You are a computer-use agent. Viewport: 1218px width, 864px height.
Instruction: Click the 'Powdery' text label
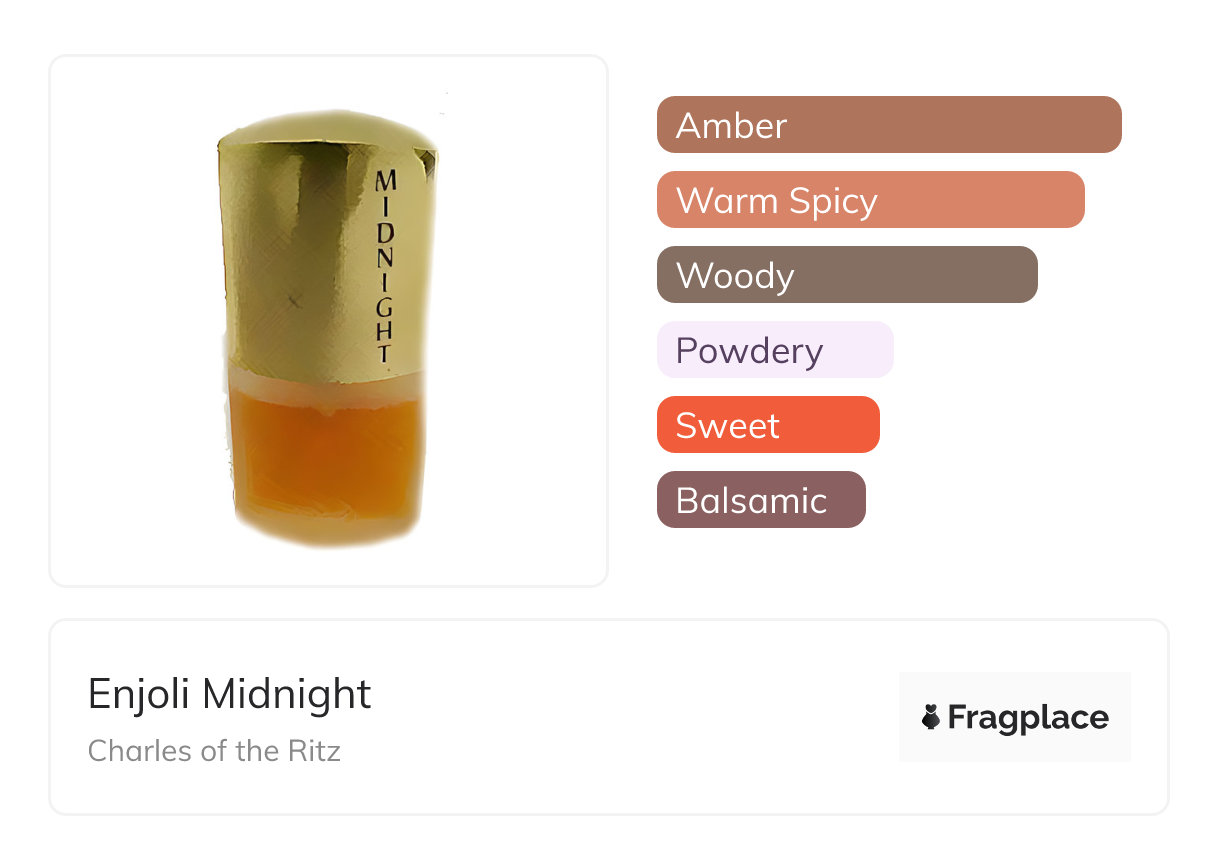(x=749, y=351)
